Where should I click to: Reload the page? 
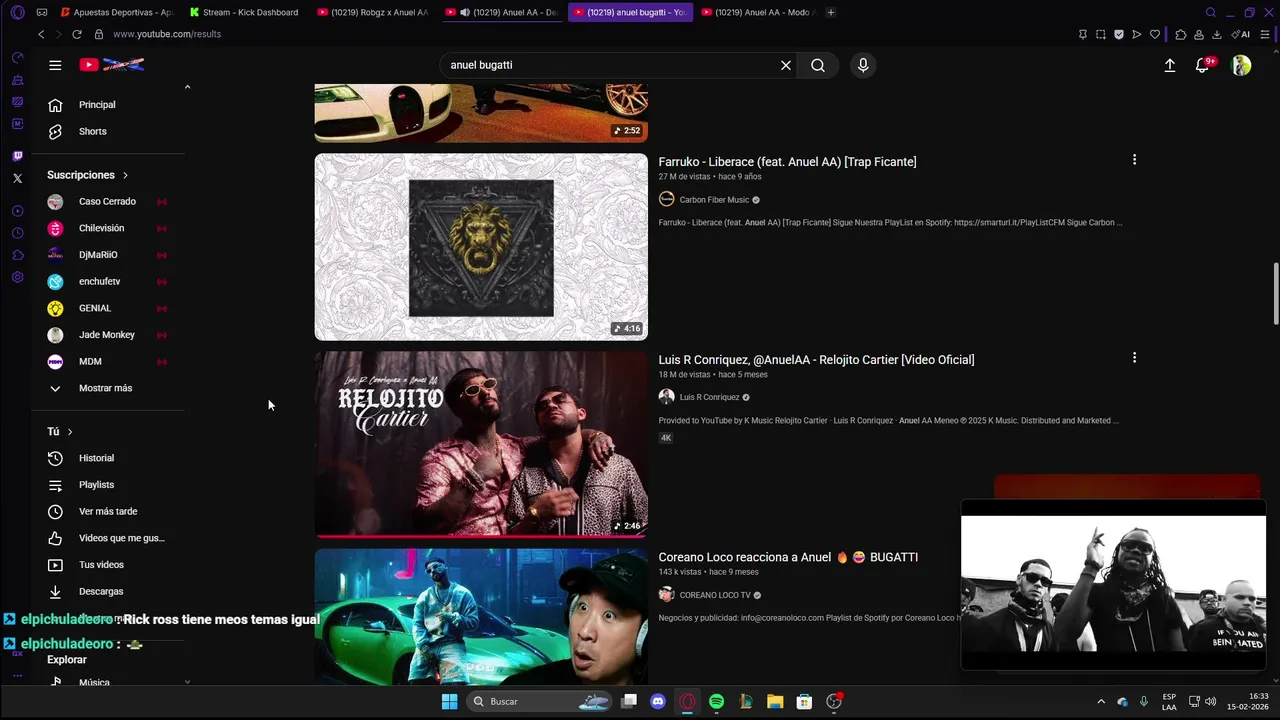pos(77,34)
